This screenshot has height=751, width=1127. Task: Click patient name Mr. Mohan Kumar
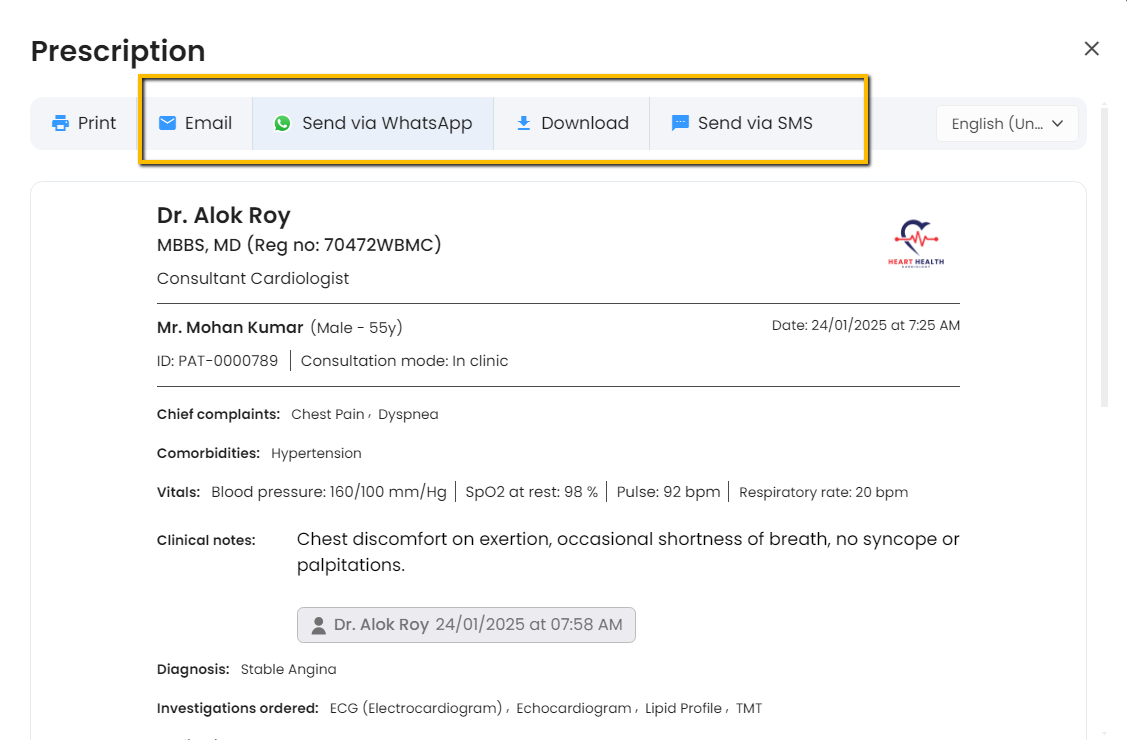(230, 328)
